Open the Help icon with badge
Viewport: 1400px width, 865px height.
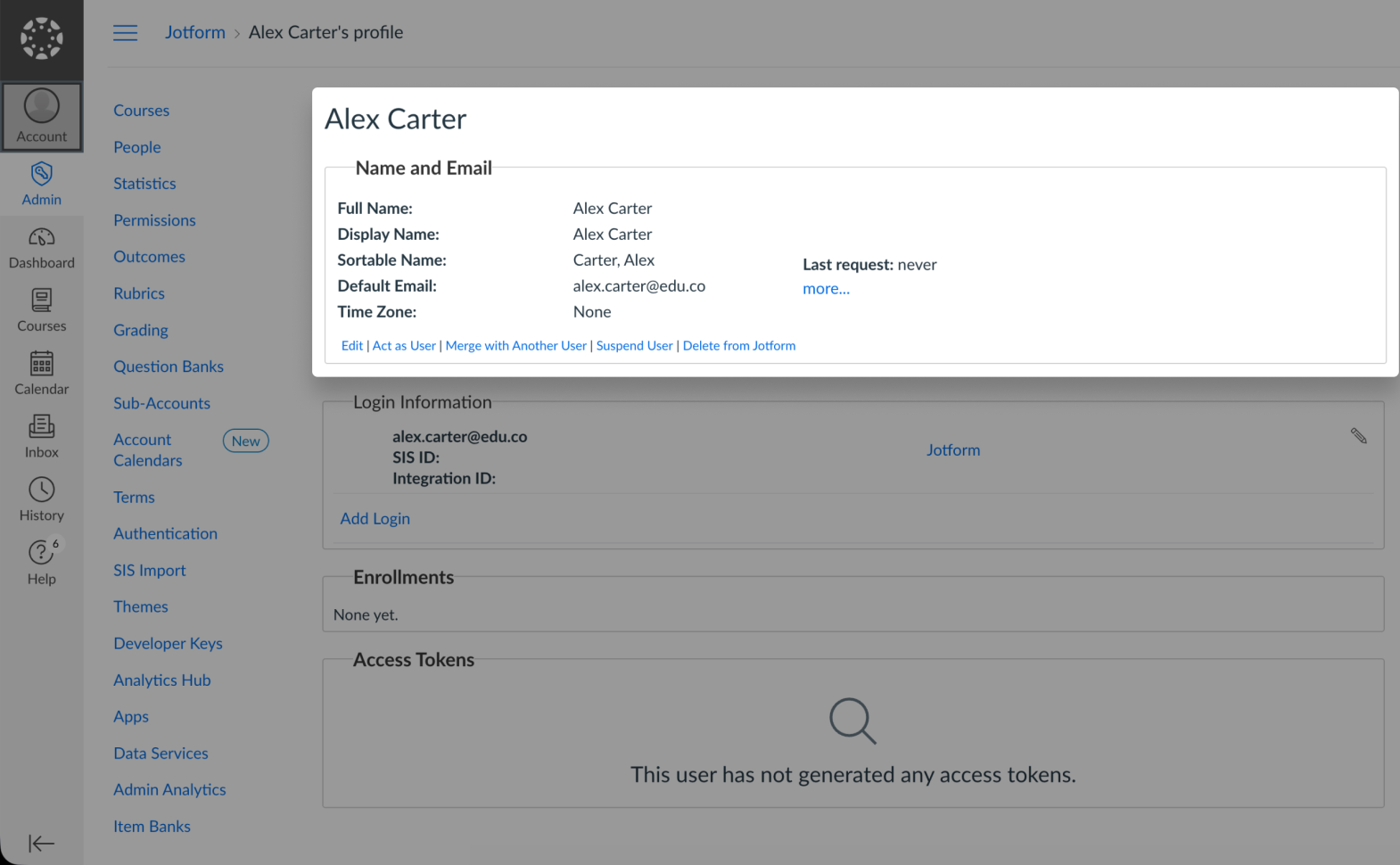click(42, 563)
